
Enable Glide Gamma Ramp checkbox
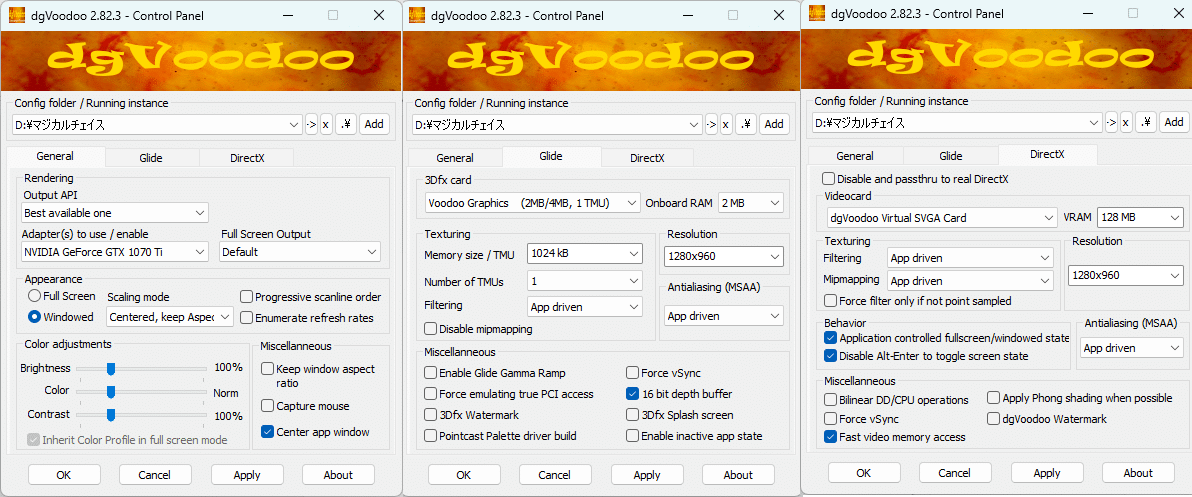pos(431,373)
